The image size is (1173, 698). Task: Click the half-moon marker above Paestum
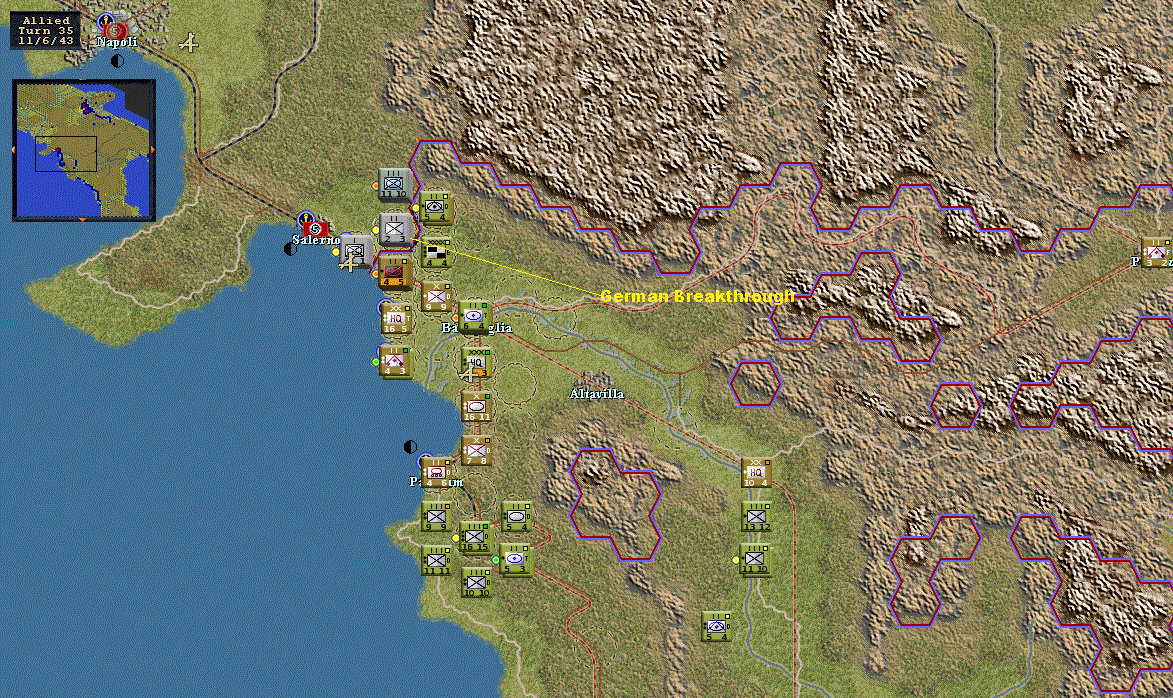(x=410, y=447)
